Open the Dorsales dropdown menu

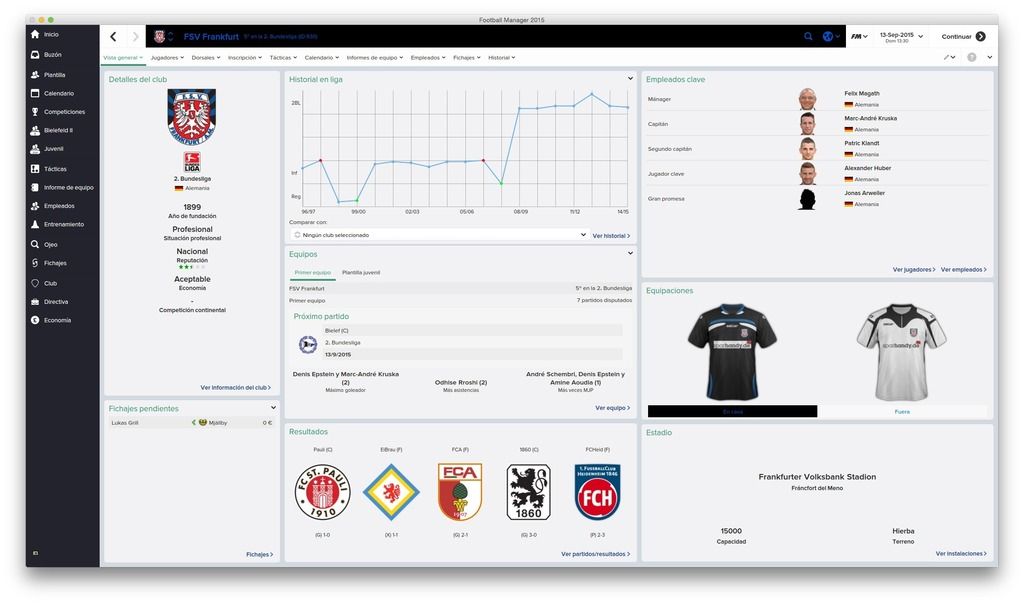click(x=206, y=57)
